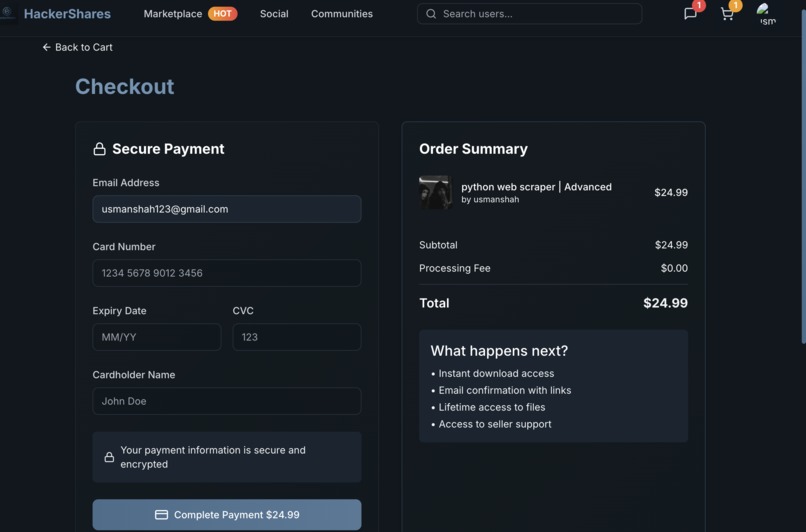Click python web scraper | Advanced title

536,187
